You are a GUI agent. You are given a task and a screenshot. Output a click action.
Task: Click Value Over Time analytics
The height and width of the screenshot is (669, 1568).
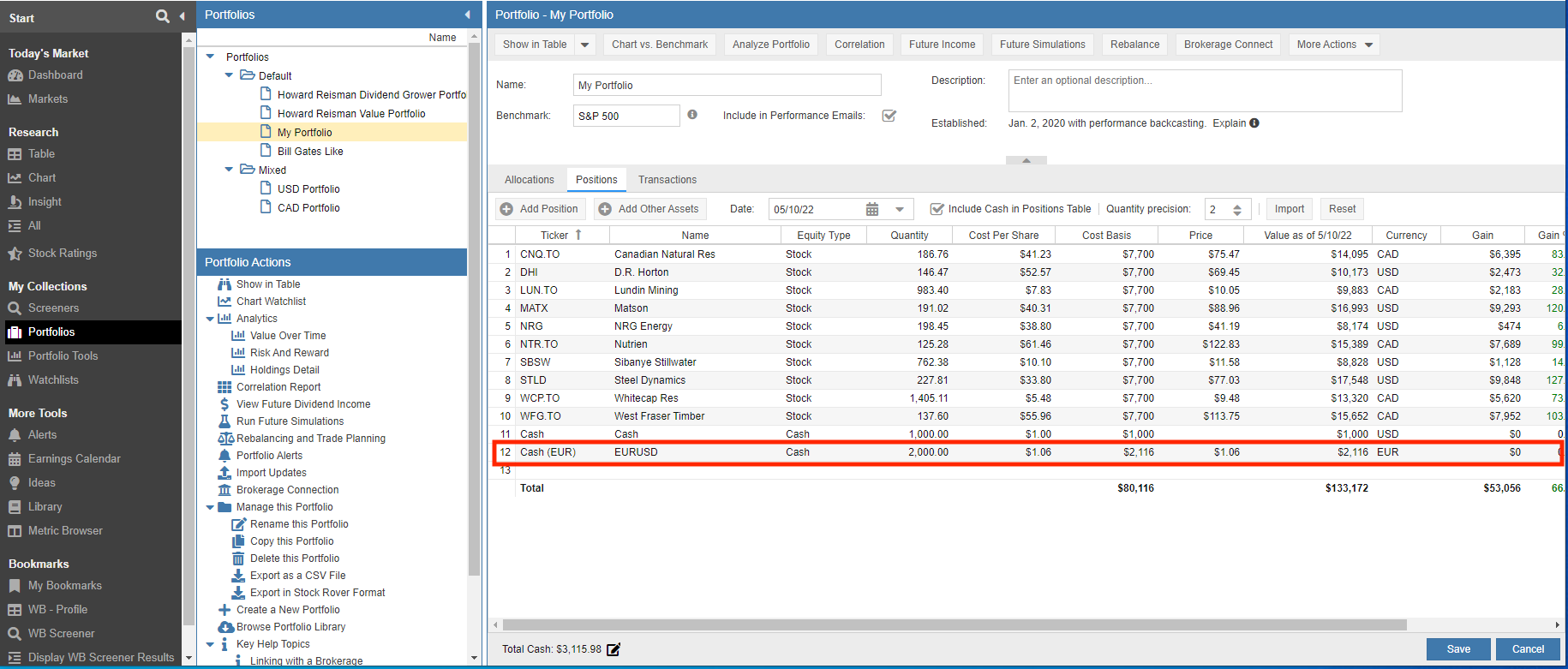(x=288, y=336)
